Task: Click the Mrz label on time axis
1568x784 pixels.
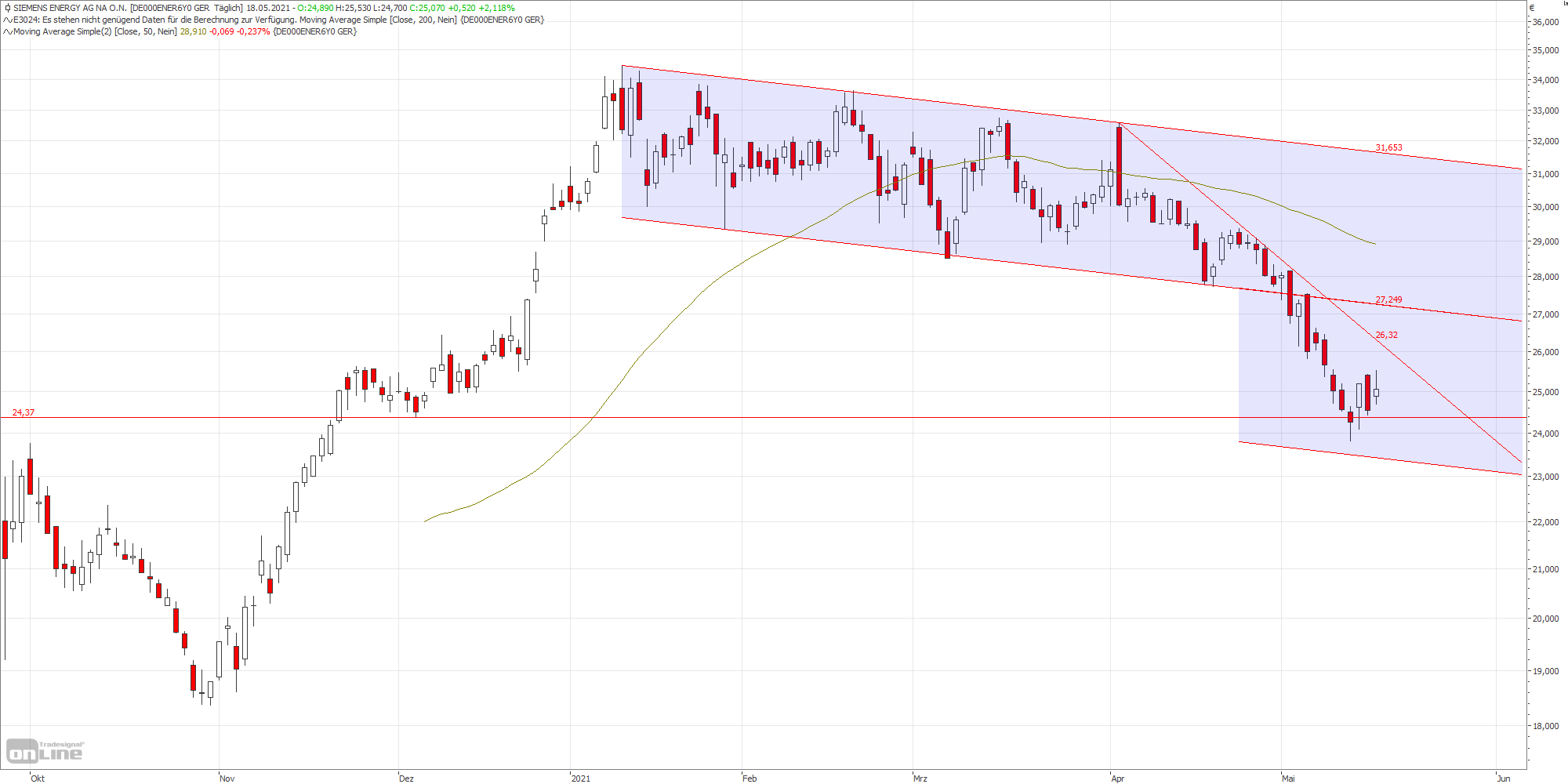Action: coord(920,779)
